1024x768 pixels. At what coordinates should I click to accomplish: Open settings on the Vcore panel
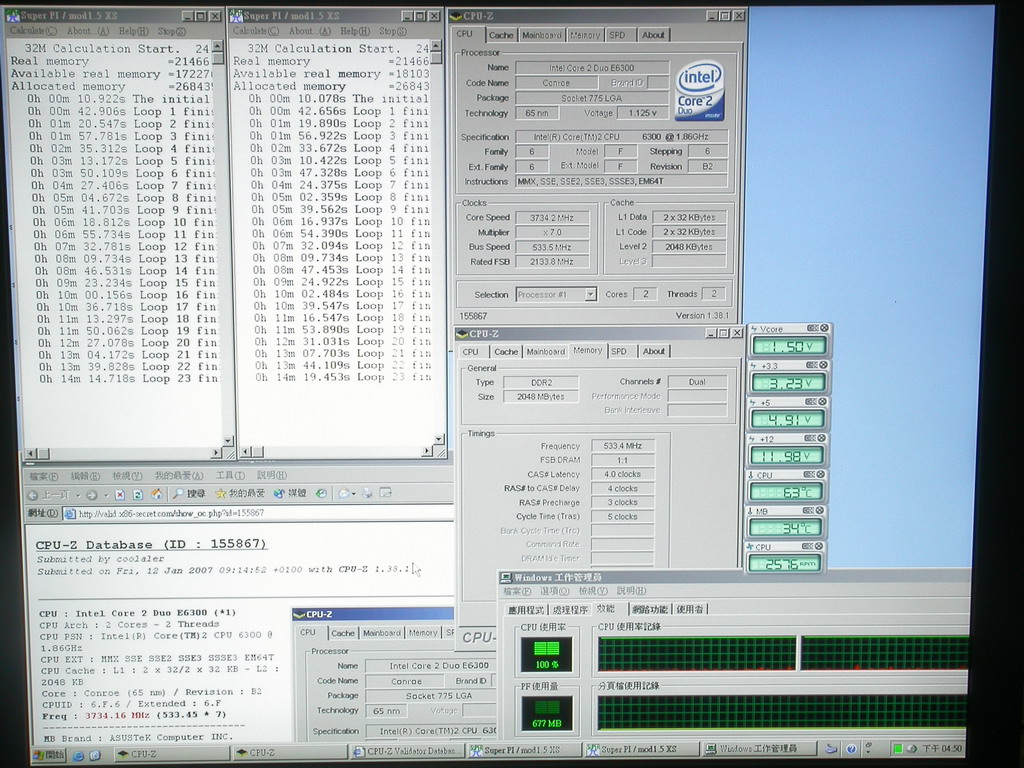[x=812, y=328]
